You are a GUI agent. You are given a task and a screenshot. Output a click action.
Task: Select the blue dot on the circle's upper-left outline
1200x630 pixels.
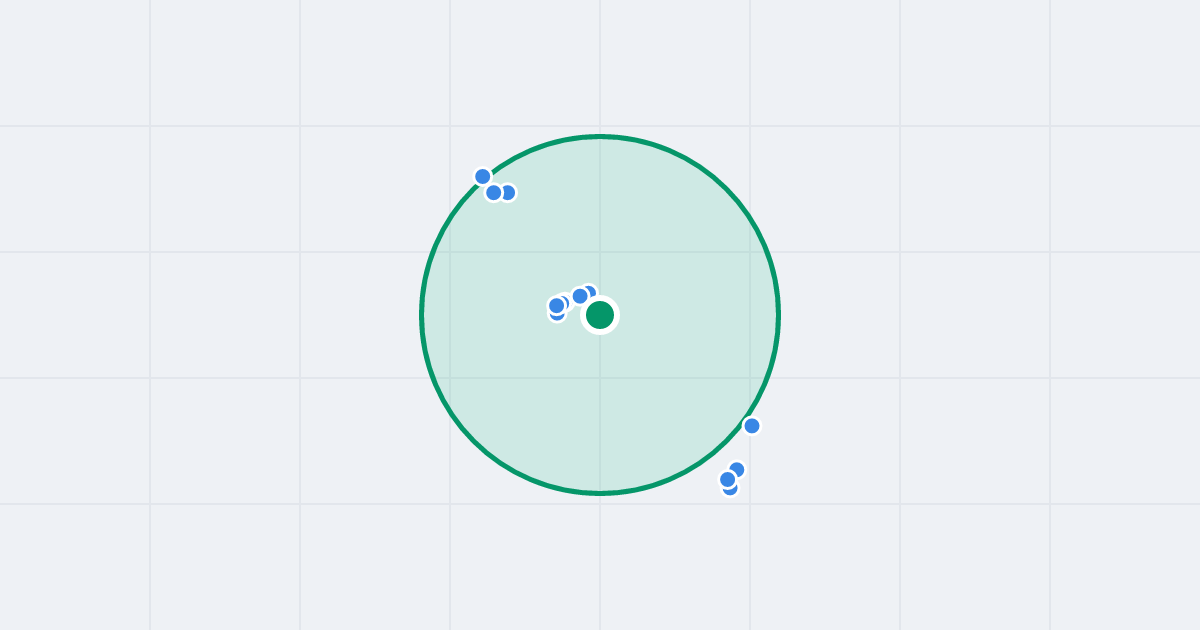click(x=483, y=177)
